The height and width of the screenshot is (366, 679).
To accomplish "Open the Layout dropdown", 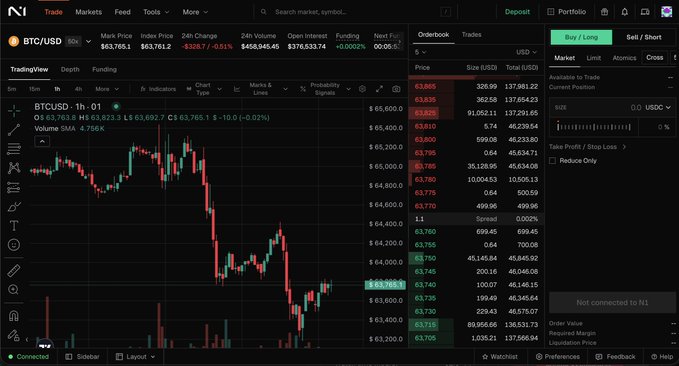I will pyautogui.click(x=136, y=356).
